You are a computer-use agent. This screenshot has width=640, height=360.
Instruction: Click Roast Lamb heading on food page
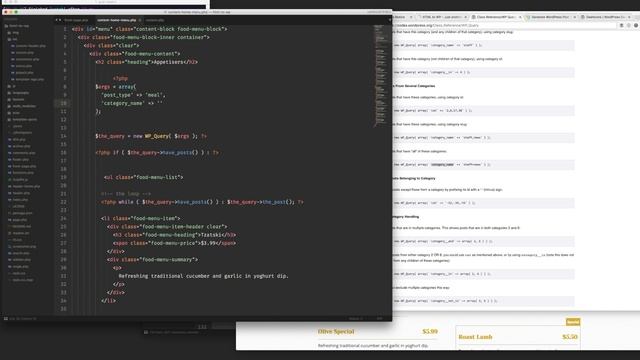point(475,337)
